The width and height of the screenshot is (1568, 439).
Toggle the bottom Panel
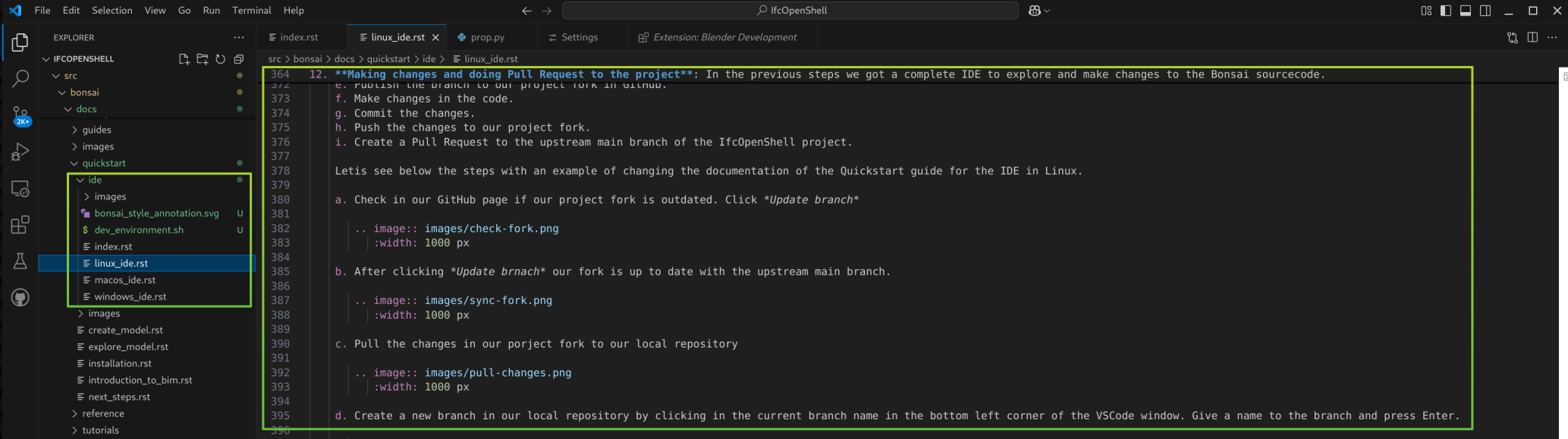(x=1466, y=11)
